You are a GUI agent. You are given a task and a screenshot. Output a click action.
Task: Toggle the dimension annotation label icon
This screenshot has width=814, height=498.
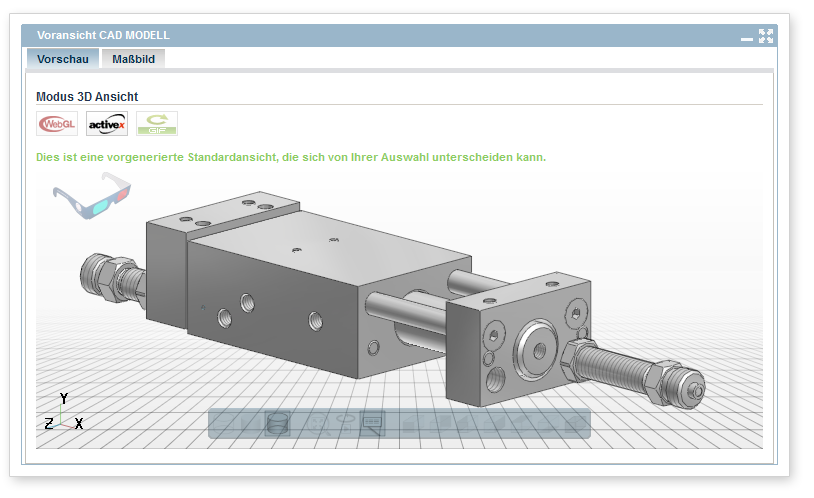pyautogui.click(x=373, y=424)
